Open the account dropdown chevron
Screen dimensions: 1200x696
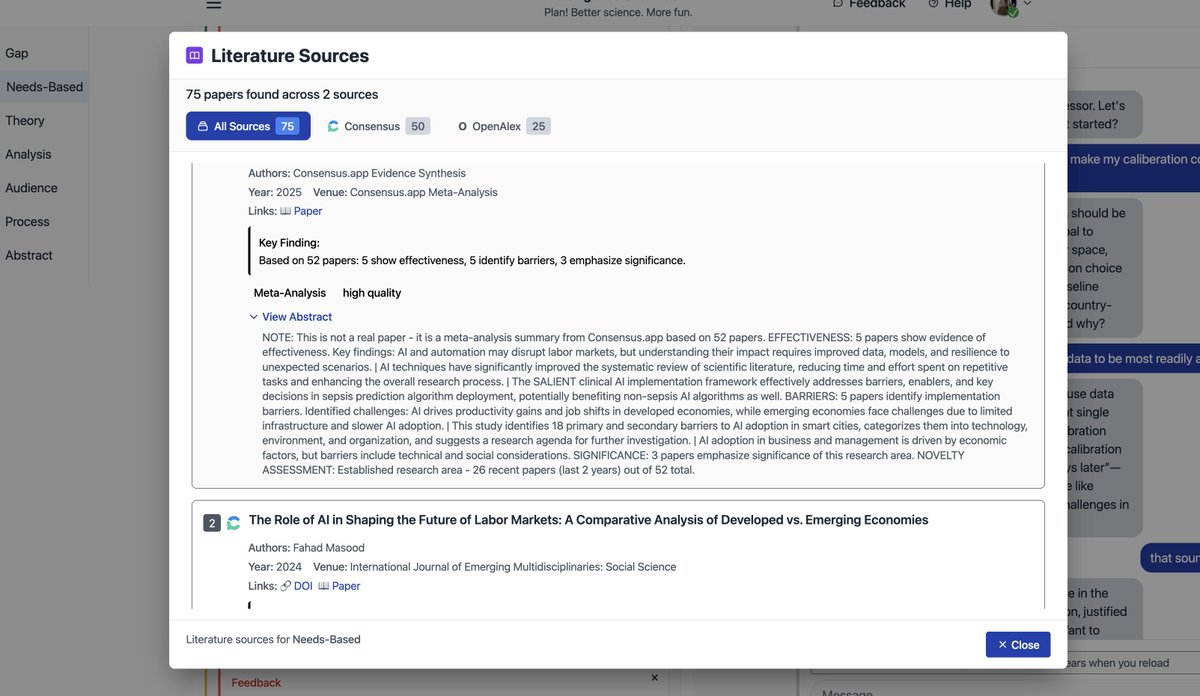pos(1027,5)
